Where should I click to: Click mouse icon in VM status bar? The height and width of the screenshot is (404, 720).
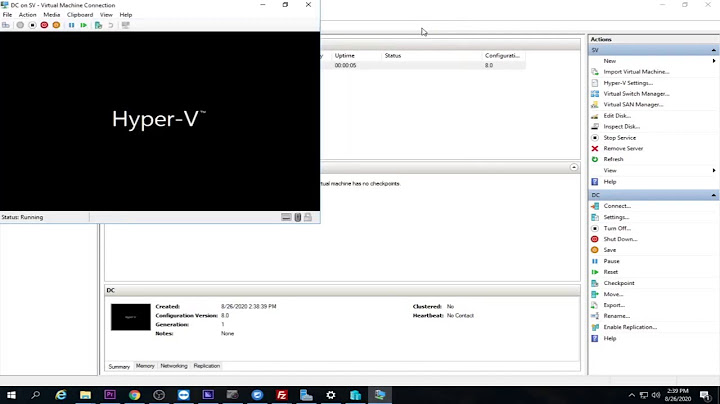click(298, 217)
